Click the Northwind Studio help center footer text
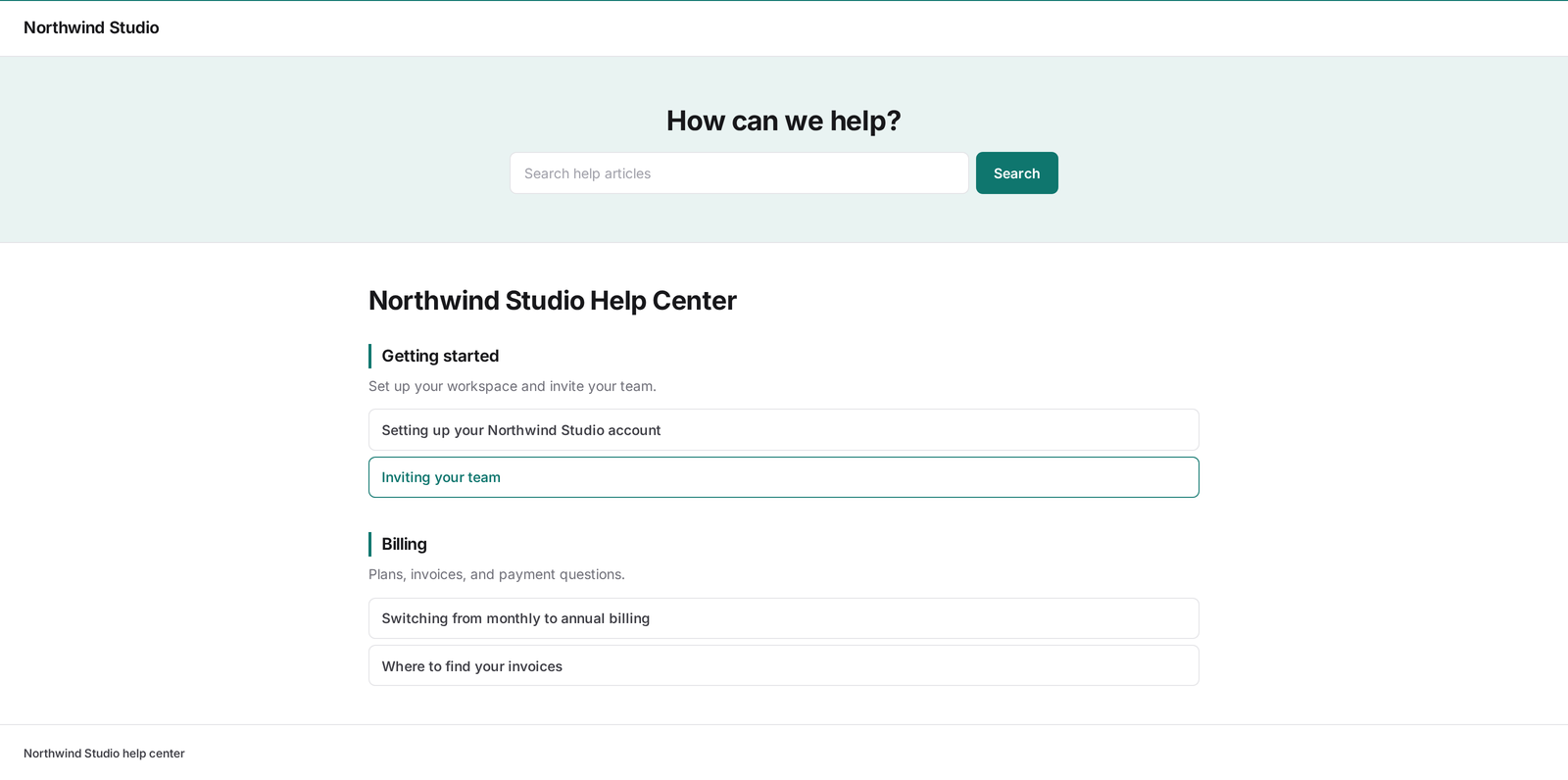The height and width of the screenshot is (780, 1568). tap(104, 754)
